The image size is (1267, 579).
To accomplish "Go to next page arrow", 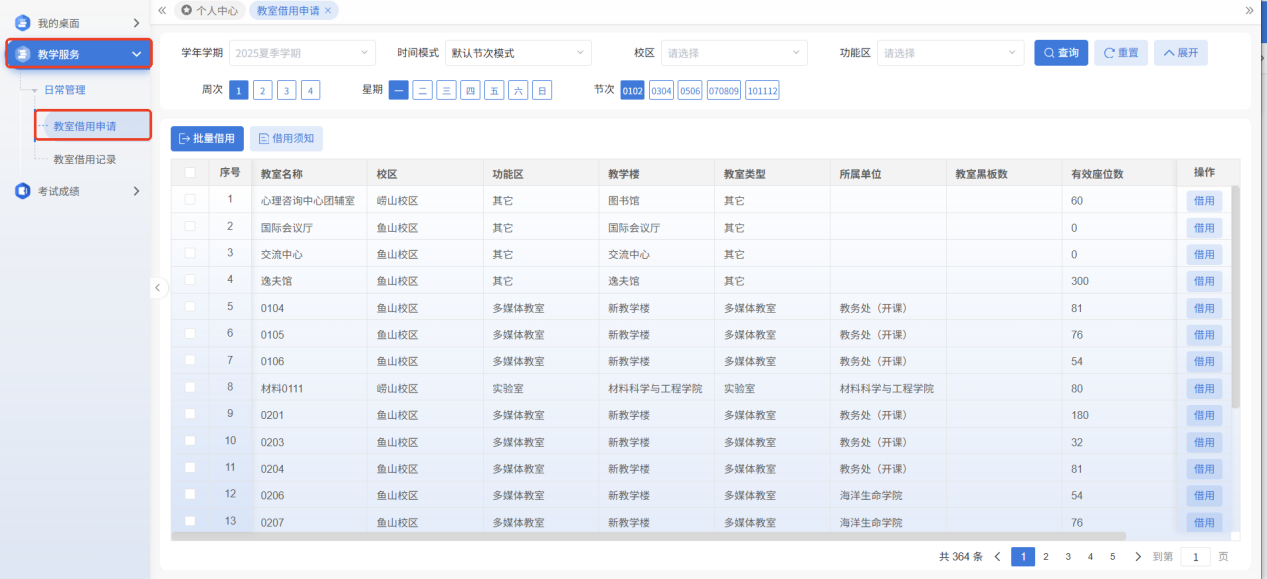I will pos(1138,557).
